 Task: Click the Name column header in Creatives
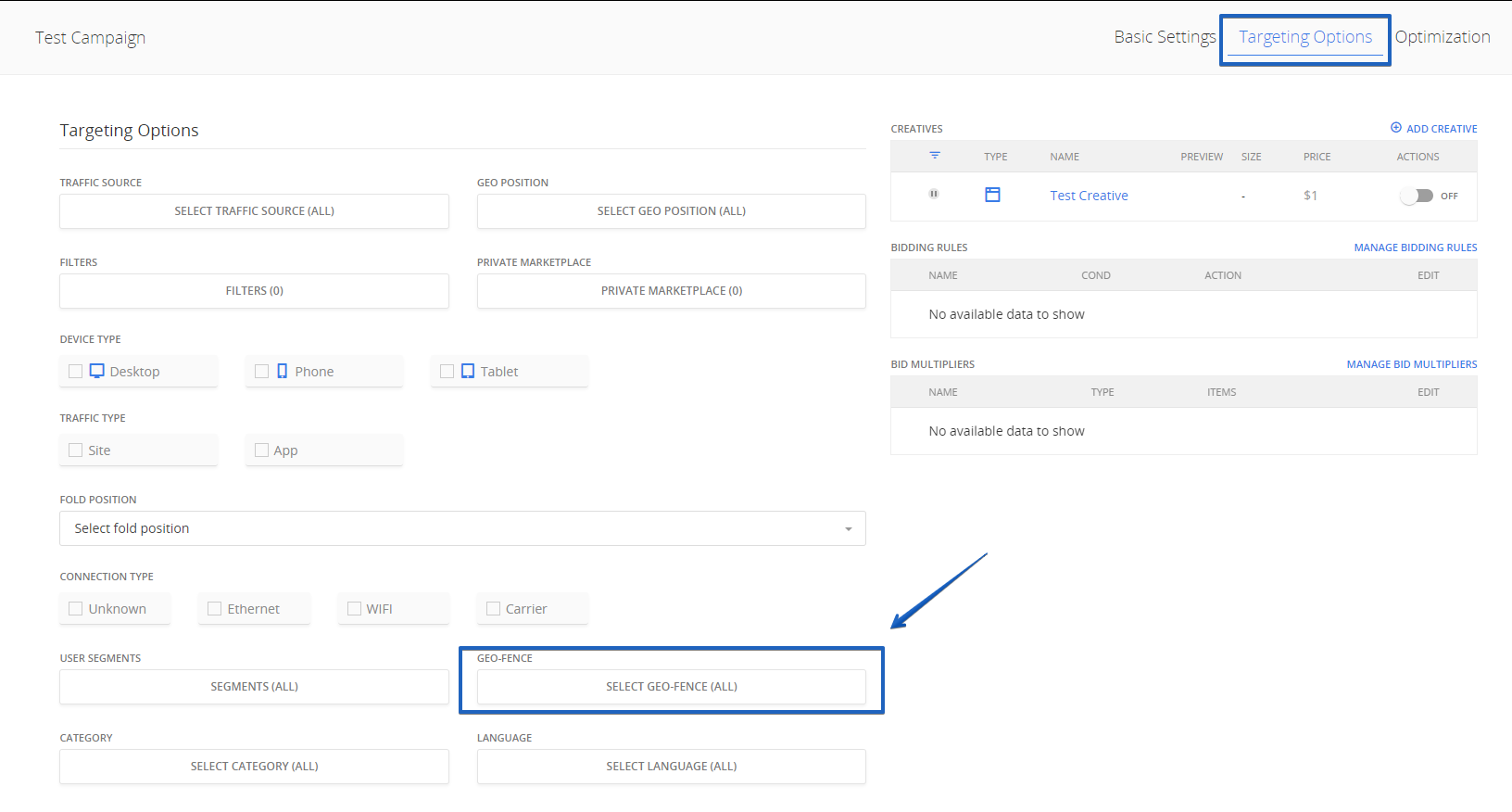(1065, 157)
